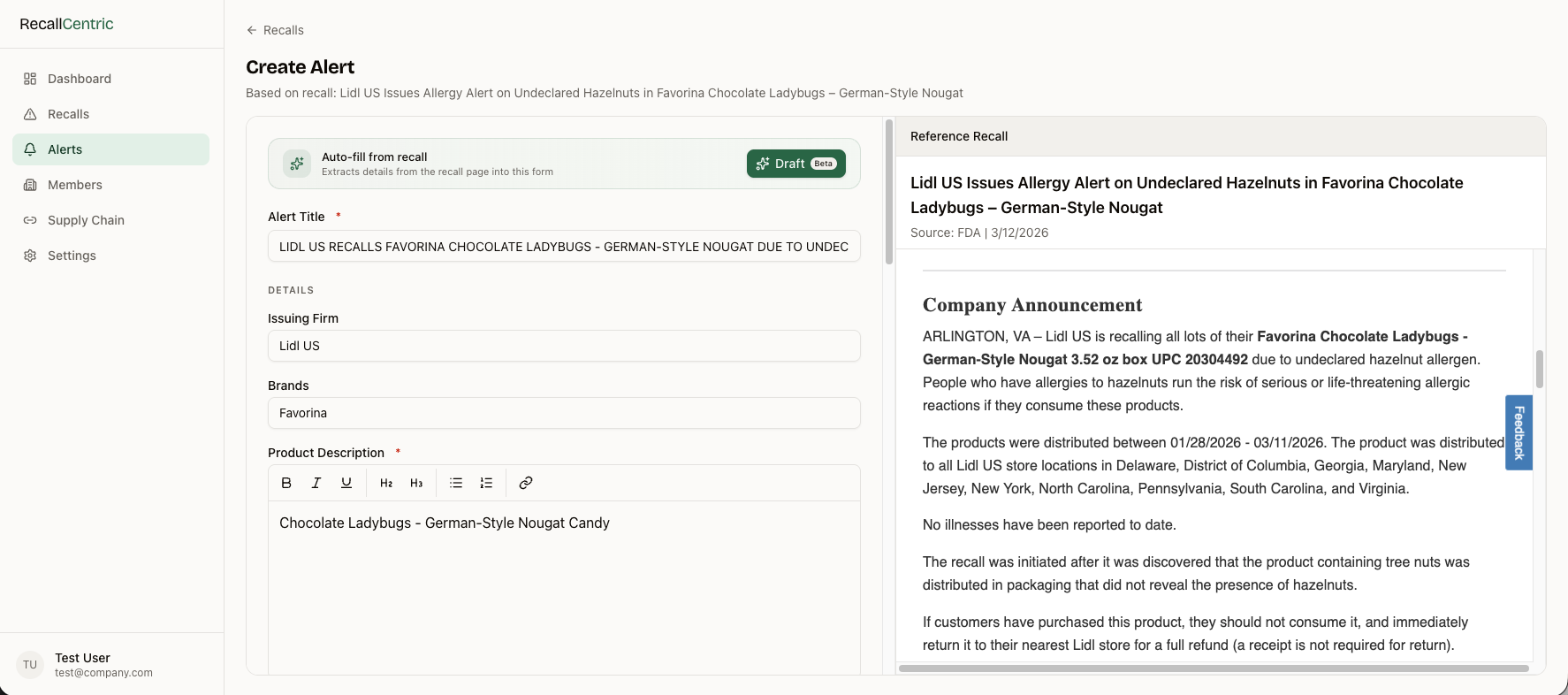Toggle bold formatting in description editor
This screenshot has width=1568, height=695.
286,483
